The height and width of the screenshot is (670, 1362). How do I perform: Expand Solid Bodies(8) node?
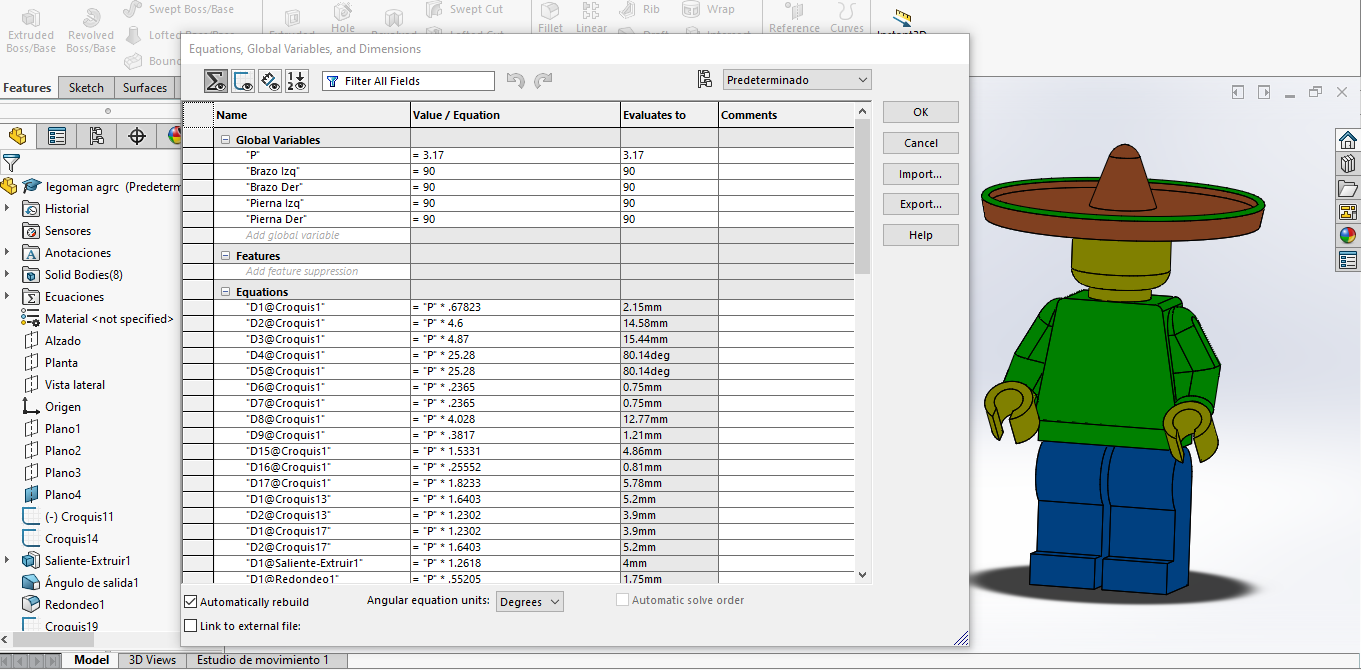7,275
